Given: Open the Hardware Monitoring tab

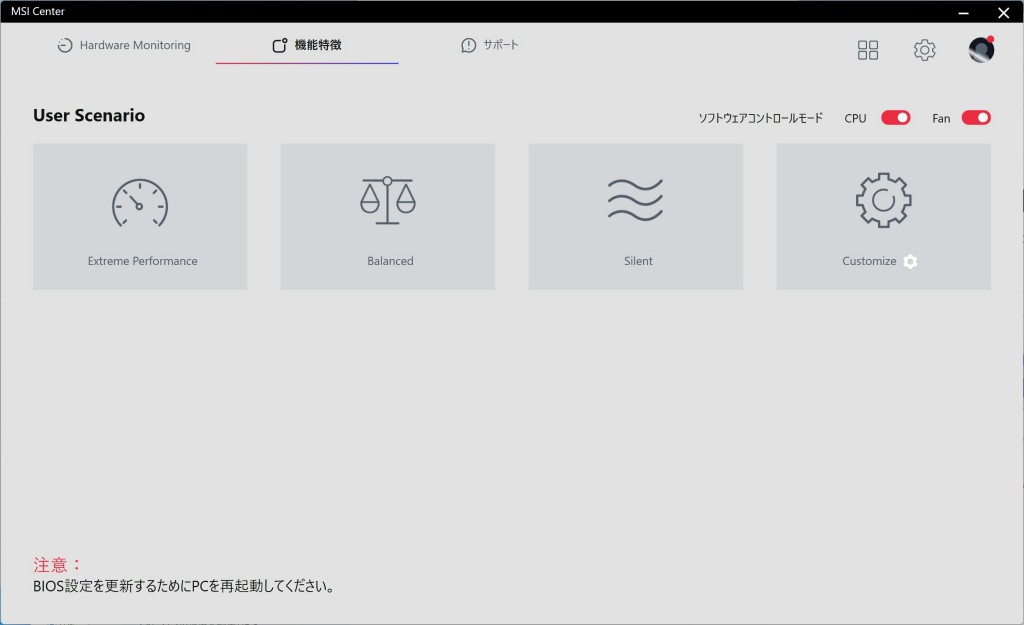Looking at the screenshot, I should point(124,45).
